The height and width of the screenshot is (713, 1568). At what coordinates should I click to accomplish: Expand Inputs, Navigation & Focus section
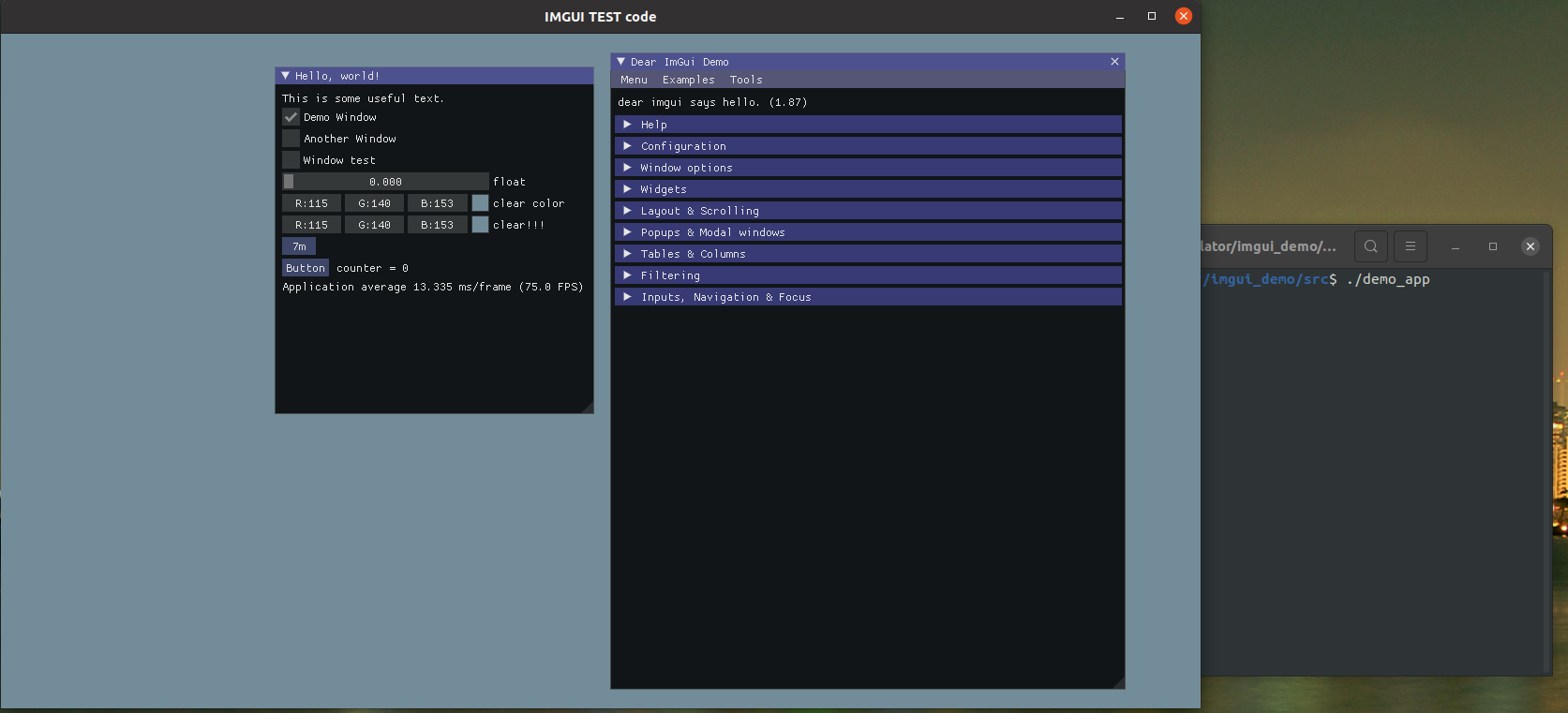point(869,297)
